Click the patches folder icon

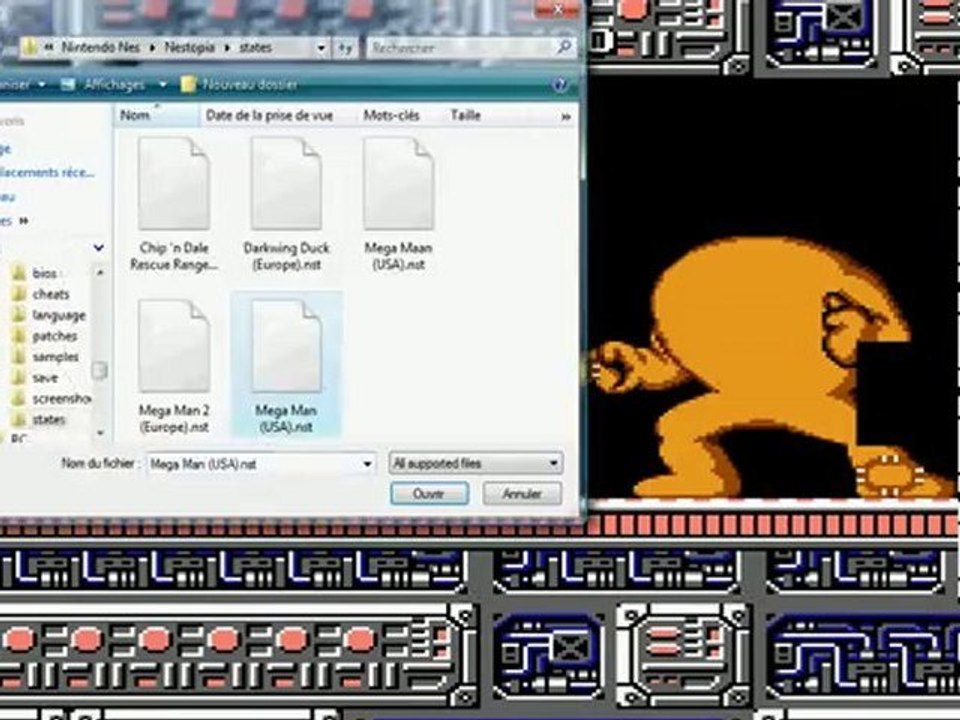click(19, 336)
